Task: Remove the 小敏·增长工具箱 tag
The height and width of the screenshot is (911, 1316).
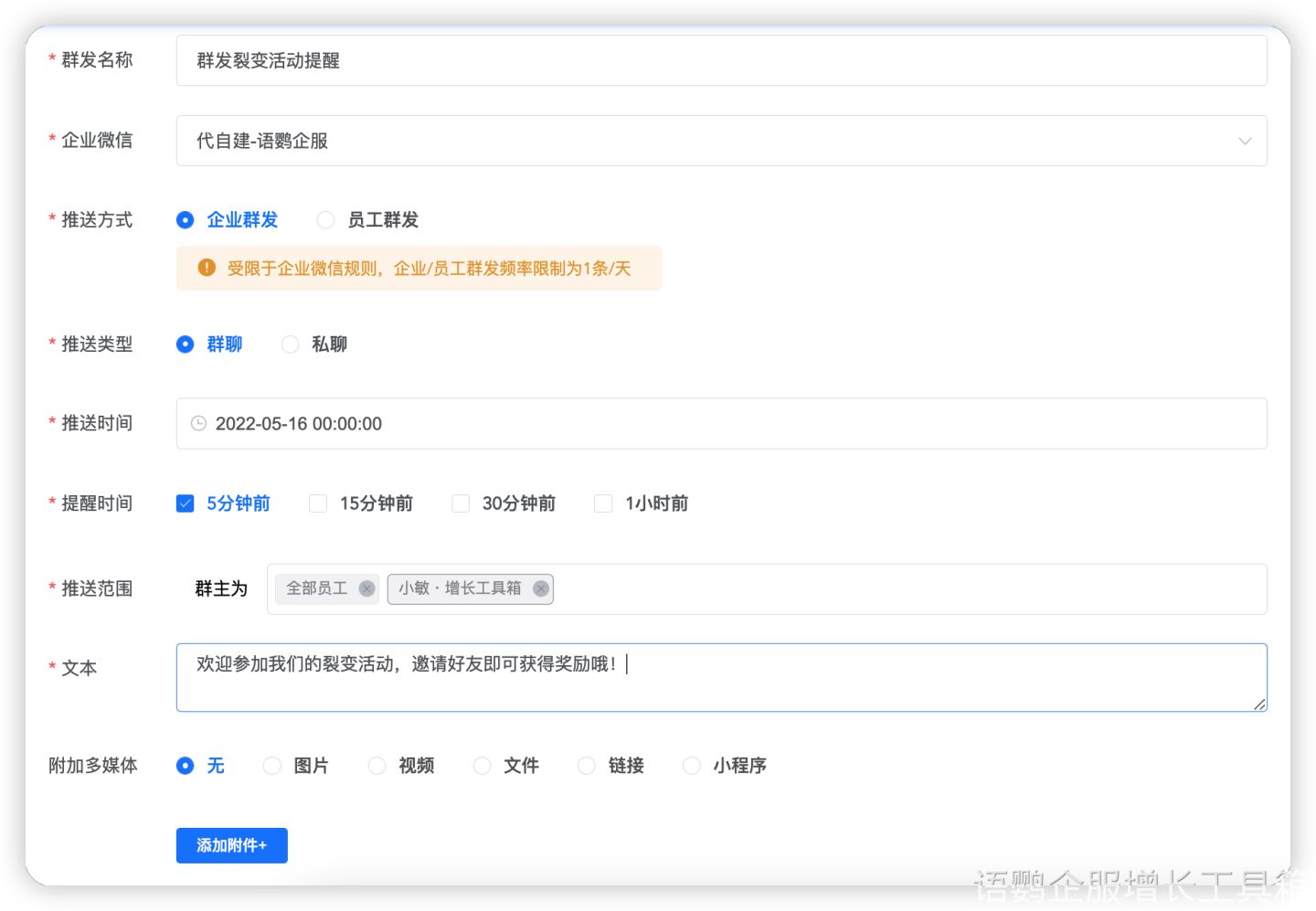Action: point(541,588)
